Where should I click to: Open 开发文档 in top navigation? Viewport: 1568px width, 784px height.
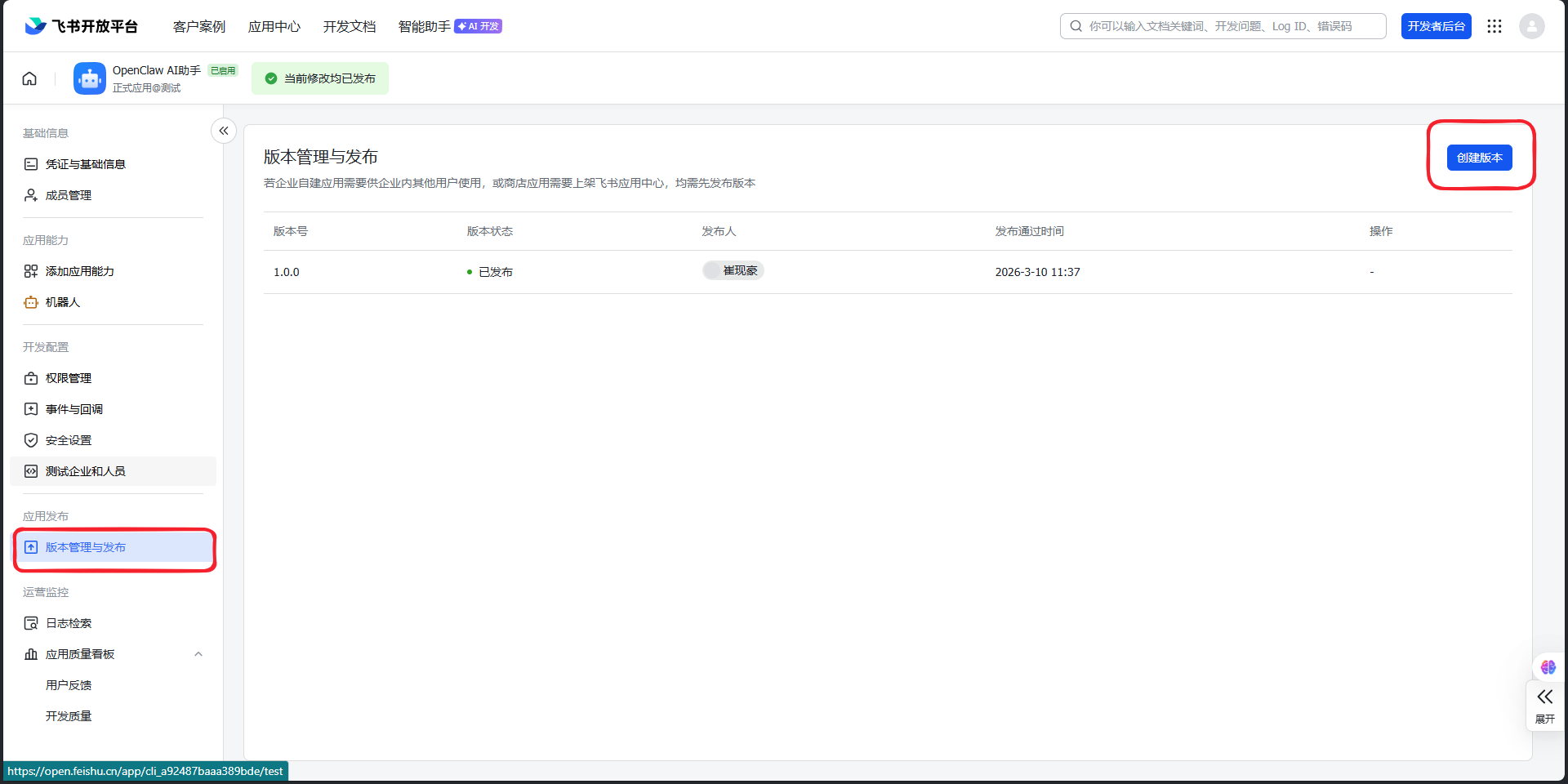[349, 26]
